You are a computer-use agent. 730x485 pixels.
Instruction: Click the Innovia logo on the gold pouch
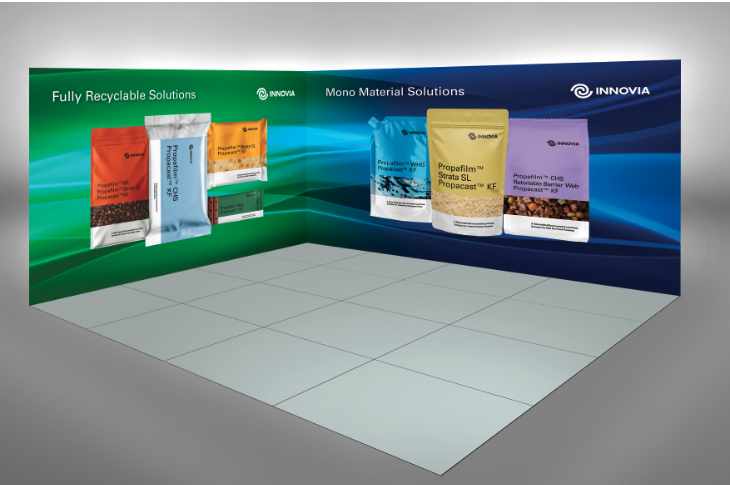[x=483, y=136]
